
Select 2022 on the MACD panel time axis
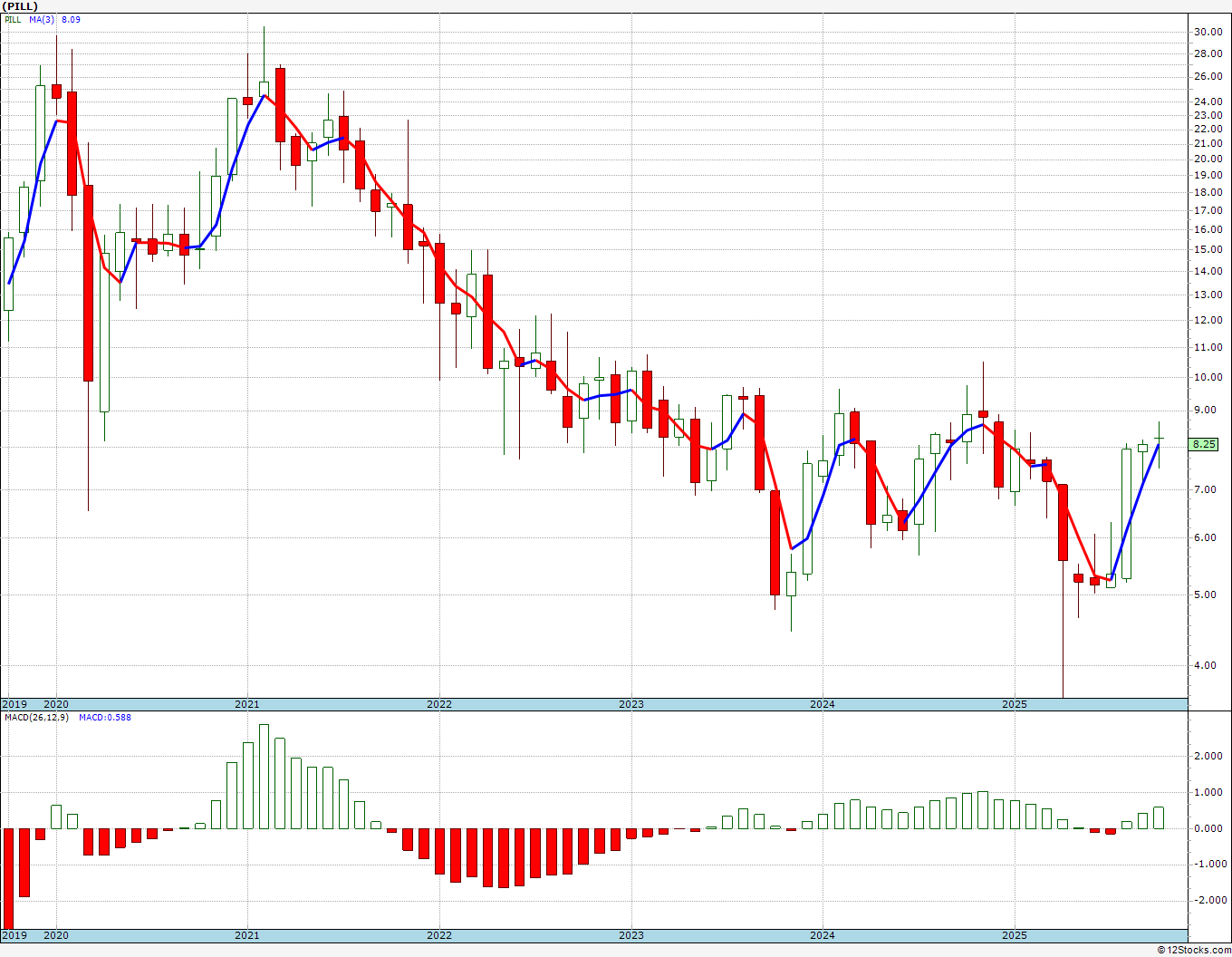pyautogui.click(x=439, y=935)
